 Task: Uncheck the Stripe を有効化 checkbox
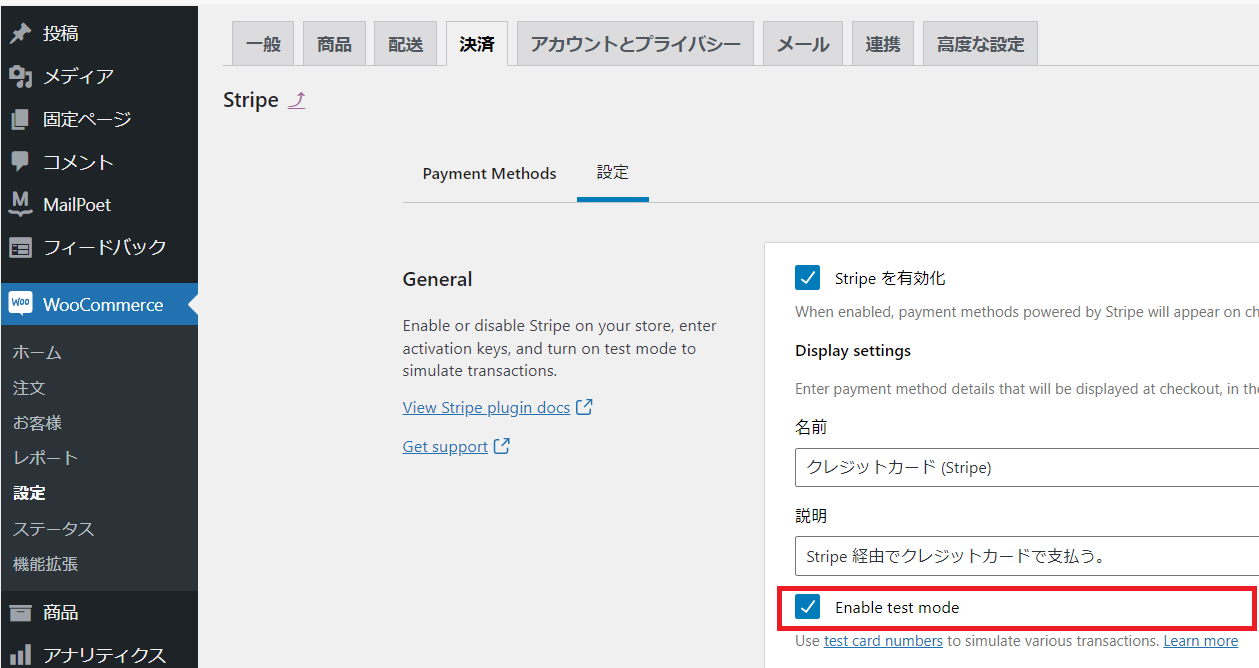click(807, 278)
